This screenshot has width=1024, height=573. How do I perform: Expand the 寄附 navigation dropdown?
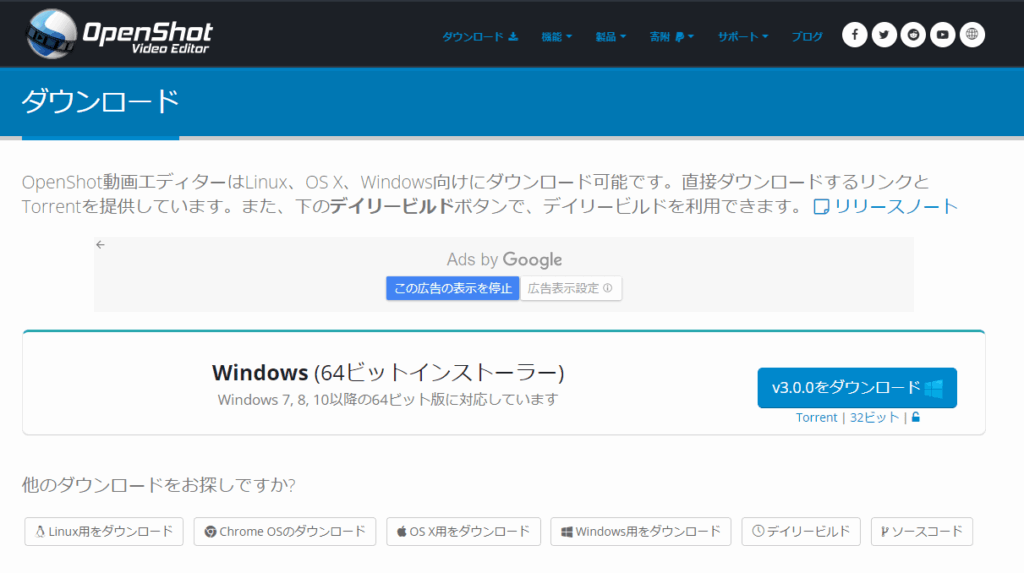(671, 37)
